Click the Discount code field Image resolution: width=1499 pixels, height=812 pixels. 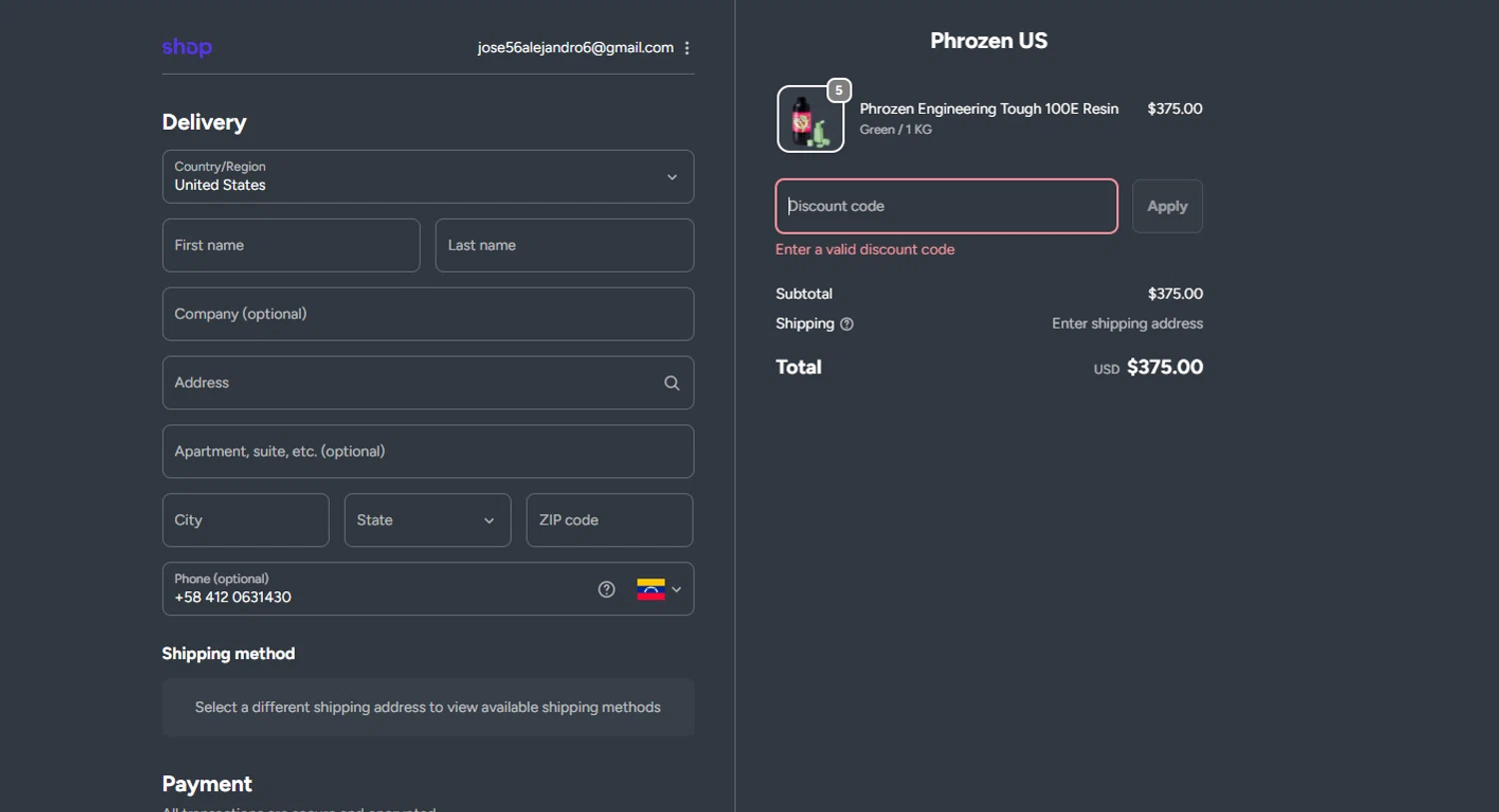pyautogui.click(x=946, y=206)
